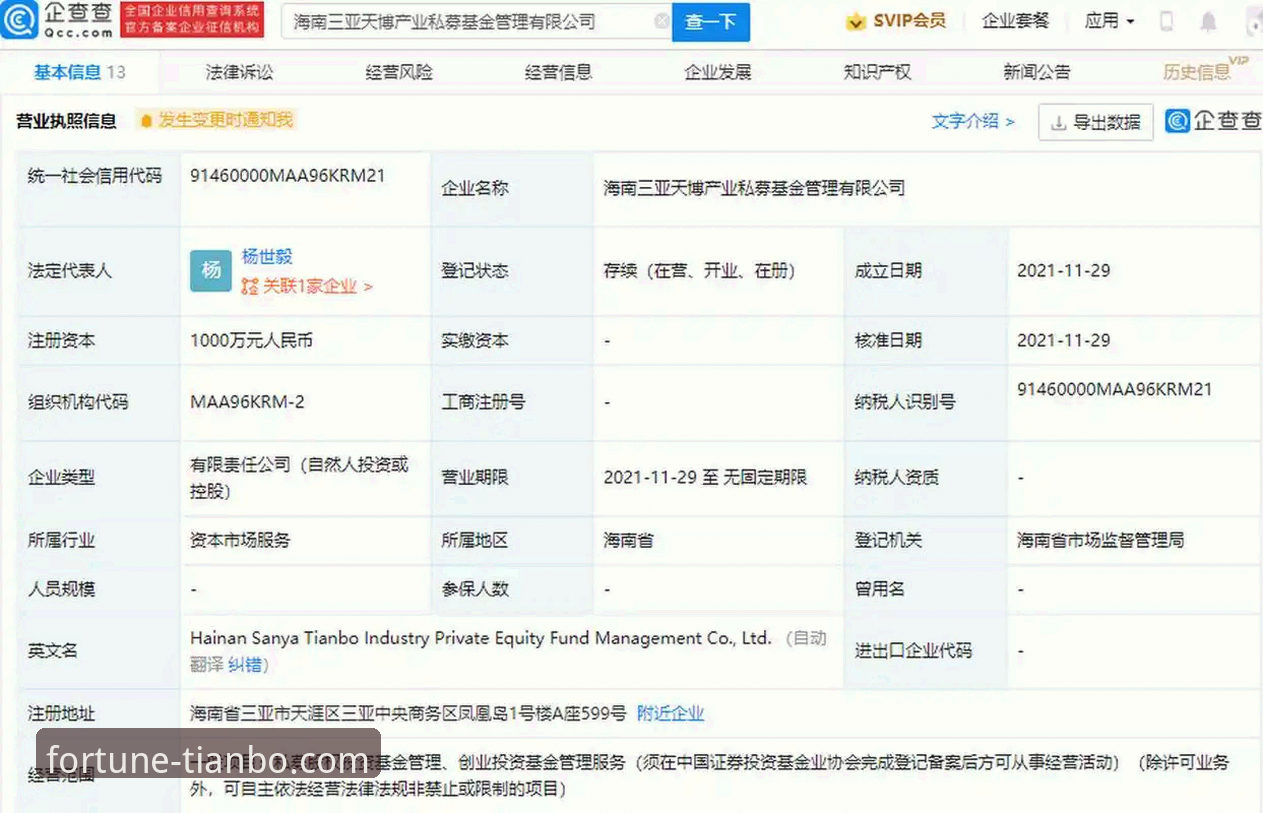
Task: Open notifications bell icon
Action: (1209, 21)
